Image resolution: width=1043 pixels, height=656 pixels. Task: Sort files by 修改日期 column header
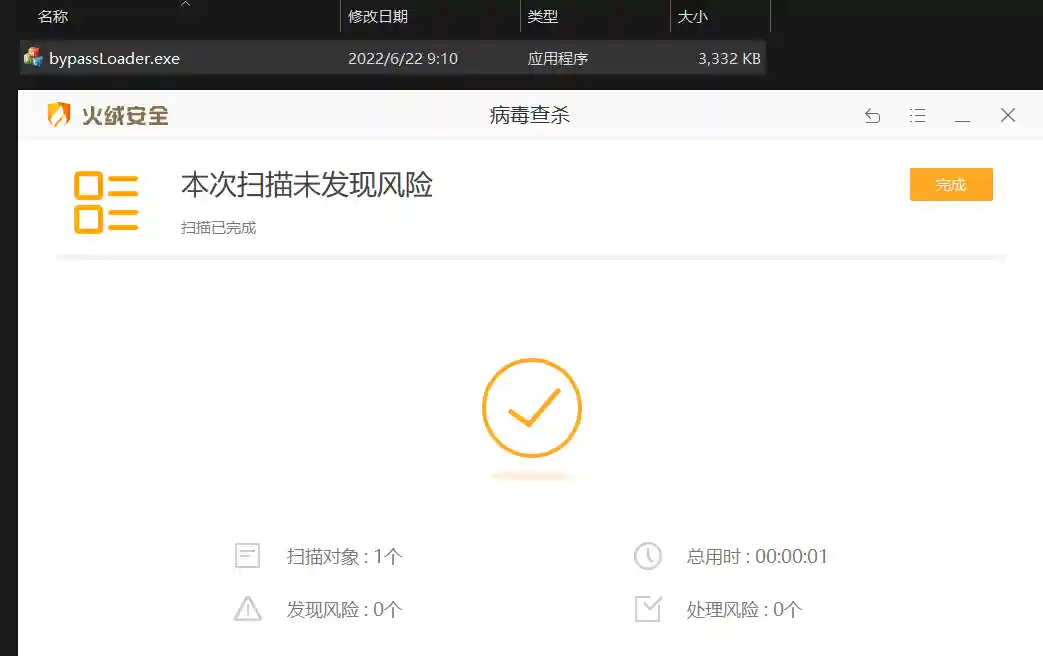378,16
